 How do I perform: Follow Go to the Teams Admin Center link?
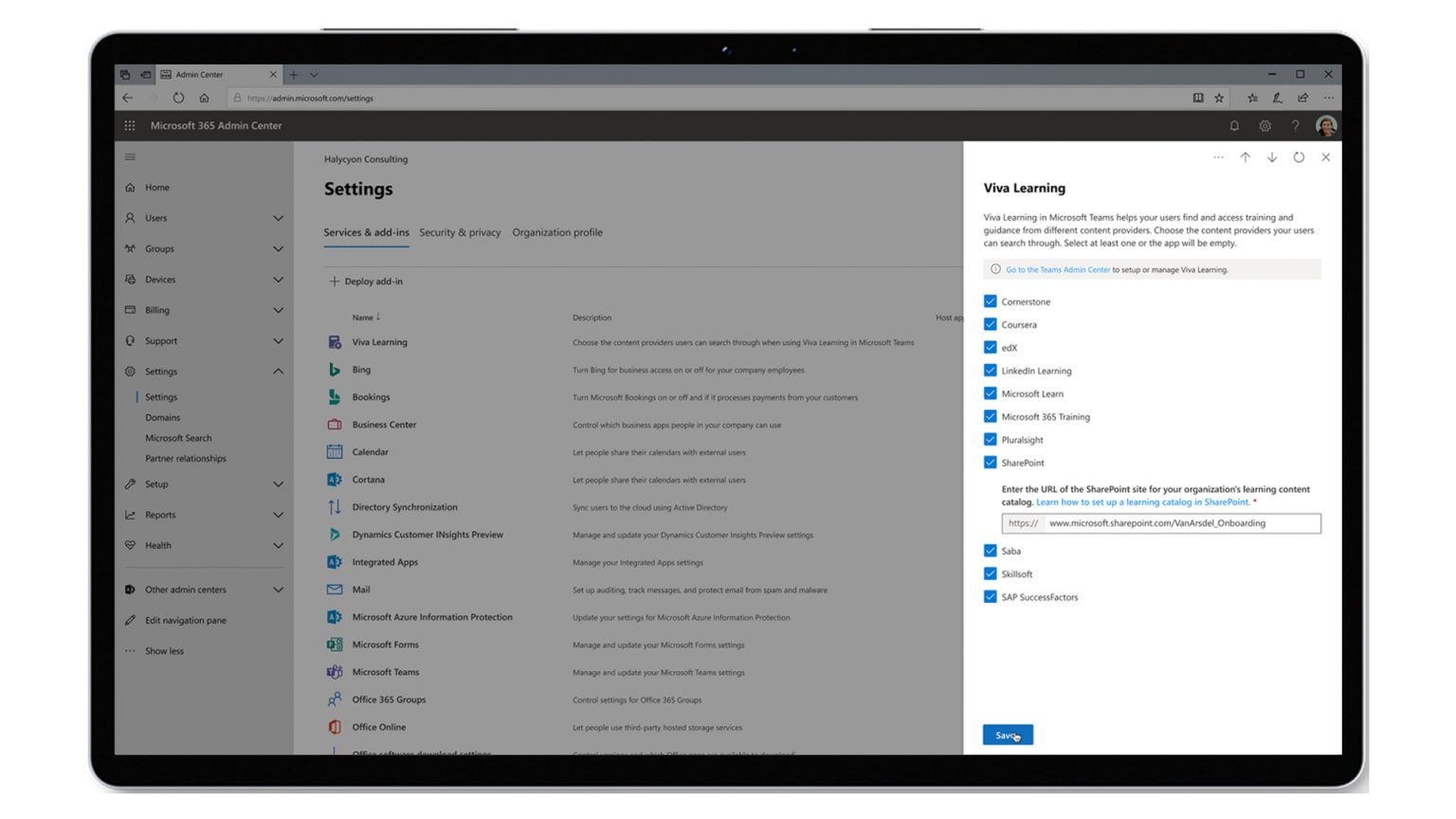(x=1058, y=269)
